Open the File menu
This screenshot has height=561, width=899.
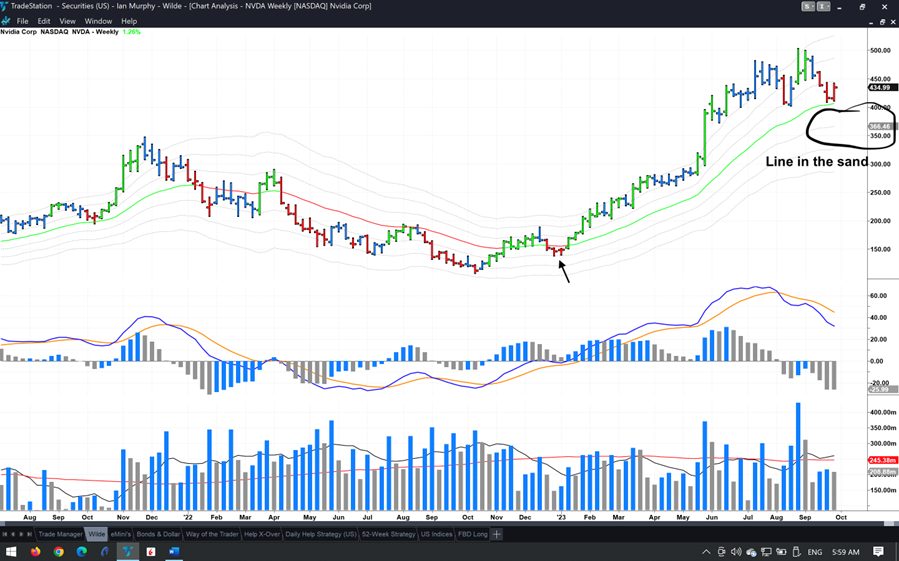22,21
